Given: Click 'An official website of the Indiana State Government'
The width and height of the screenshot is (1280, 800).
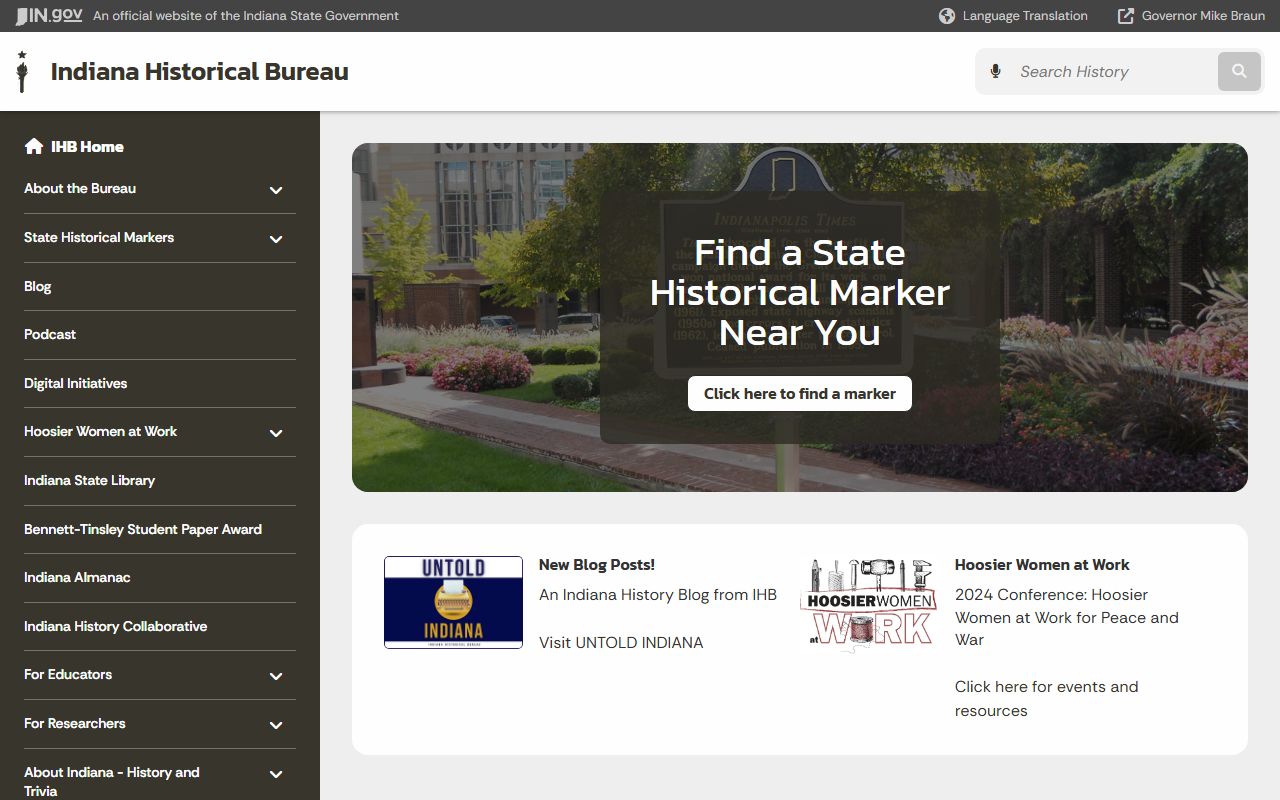Looking at the screenshot, I should click(246, 16).
